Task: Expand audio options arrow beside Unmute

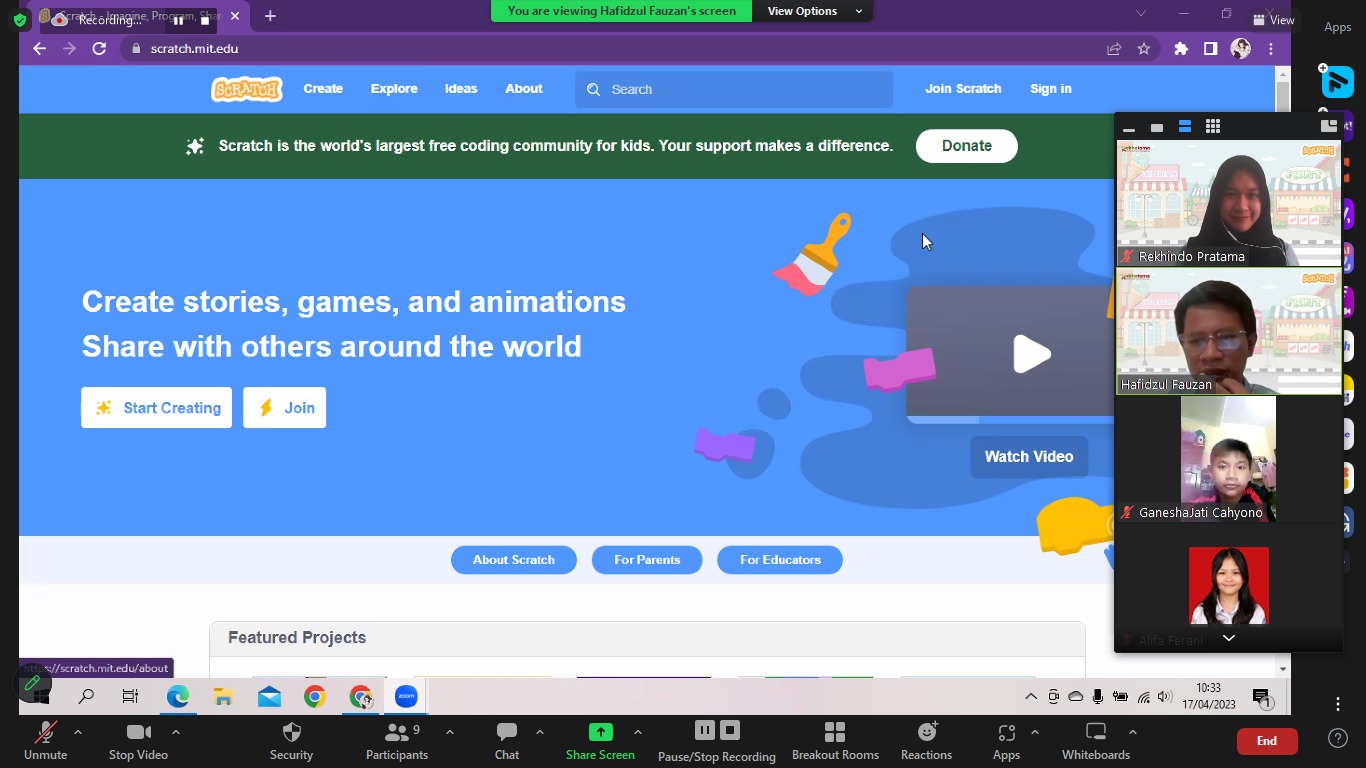Action: [78, 732]
